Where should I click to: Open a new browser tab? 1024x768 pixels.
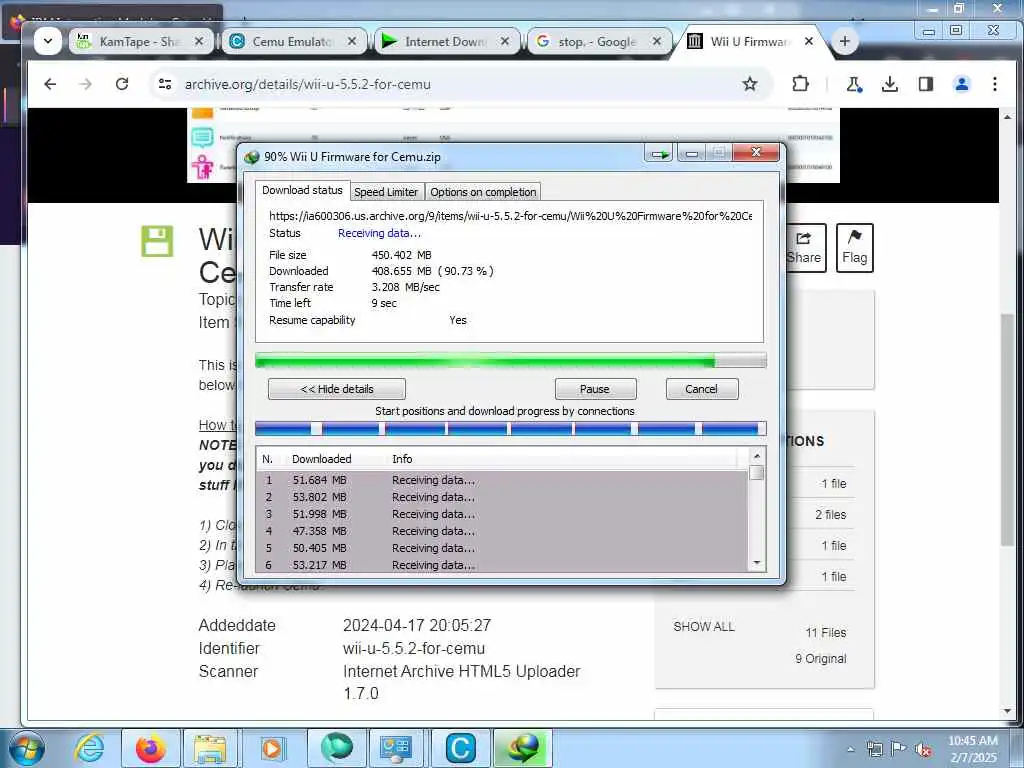point(844,41)
